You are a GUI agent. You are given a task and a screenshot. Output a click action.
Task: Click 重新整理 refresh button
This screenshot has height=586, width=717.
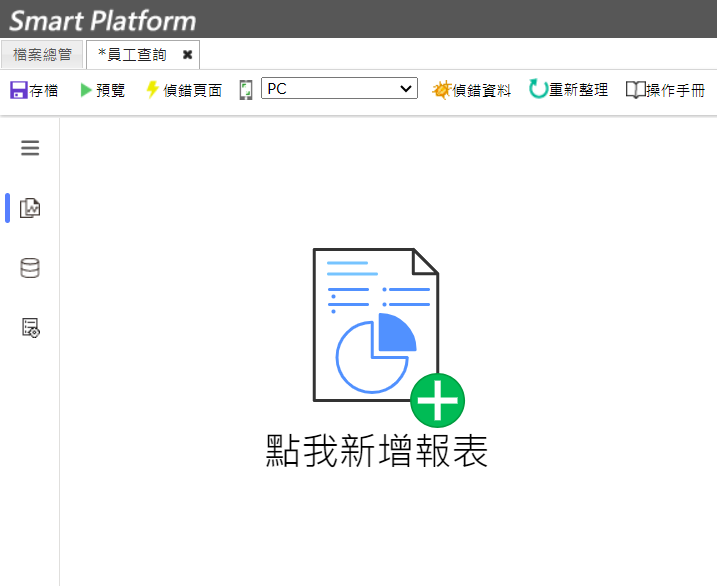(x=568, y=89)
